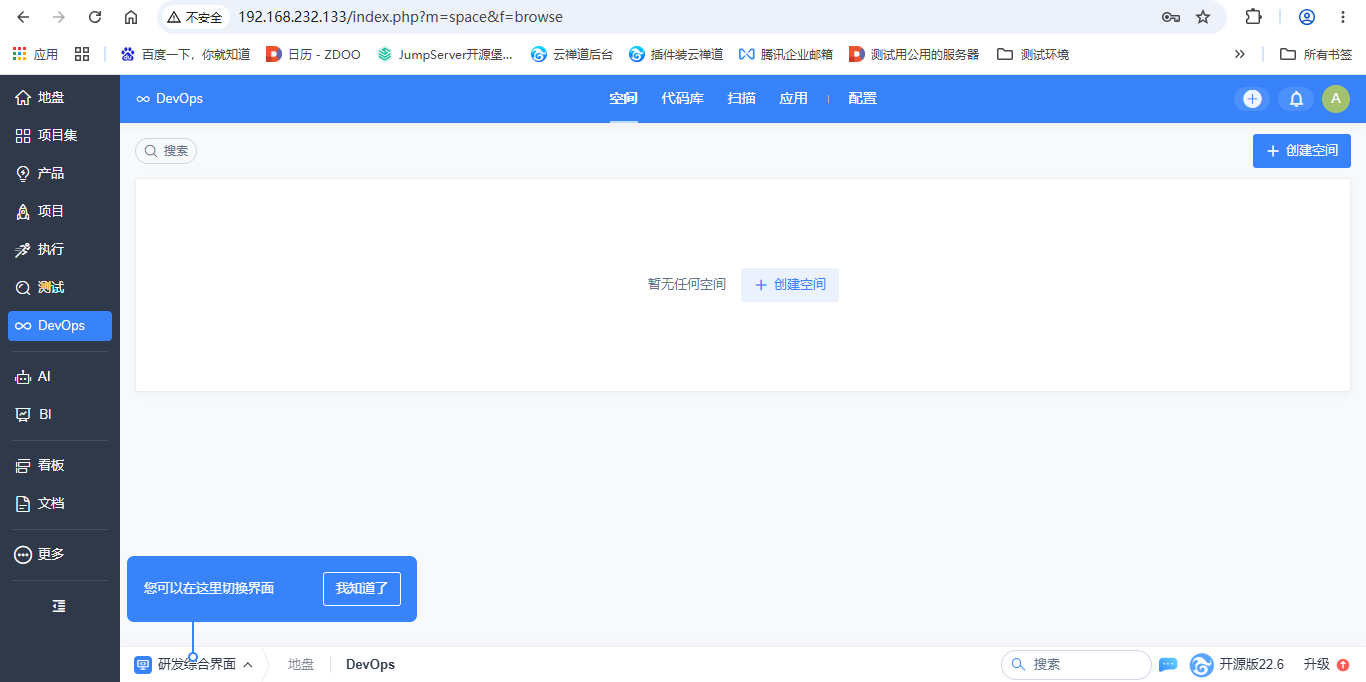Viewport: 1366px width, 682px height.
Task: Open the 地盘 sidebar item
Action: coord(60,97)
